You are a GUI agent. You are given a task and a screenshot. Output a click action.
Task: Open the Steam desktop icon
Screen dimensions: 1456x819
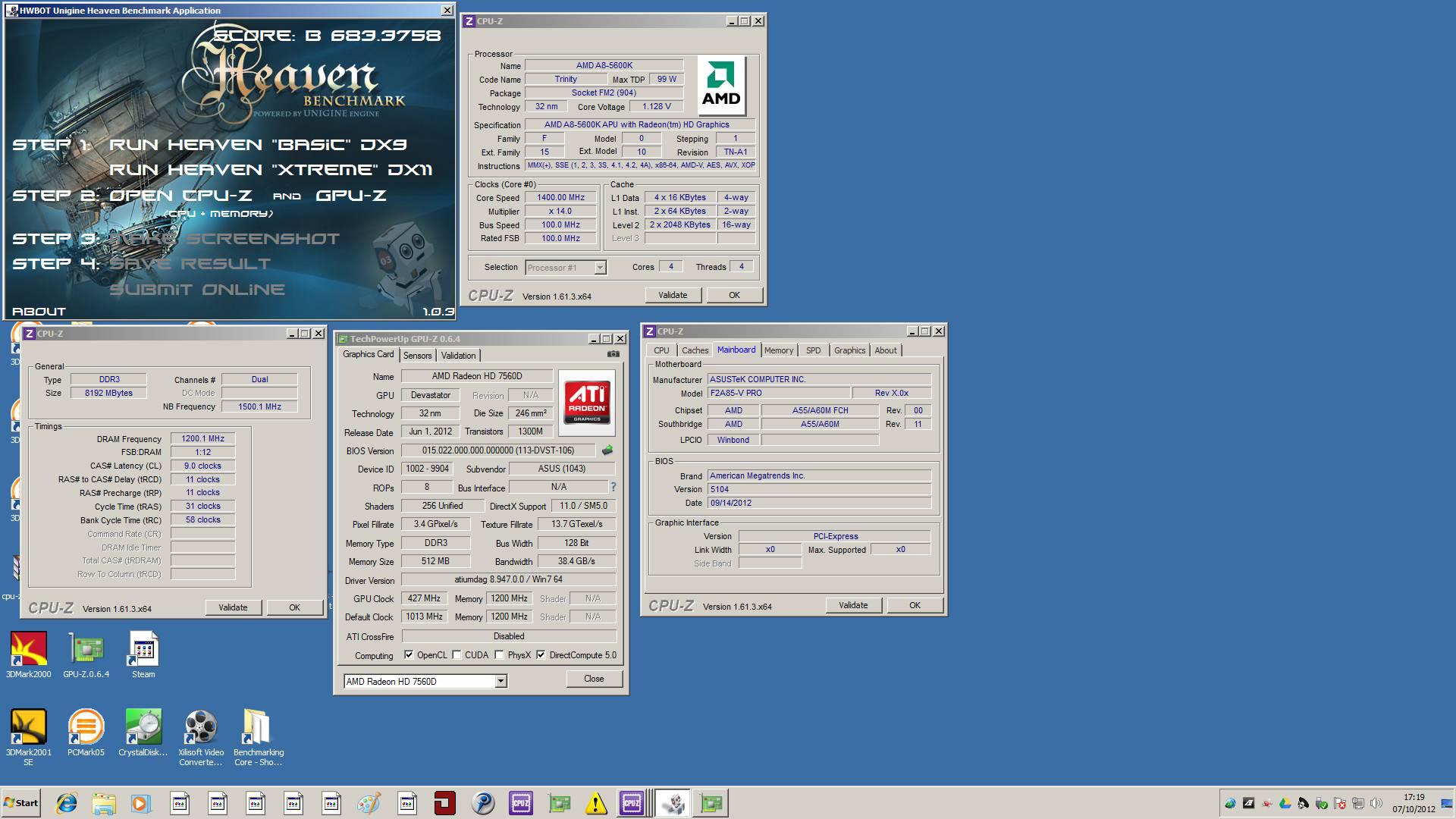pyautogui.click(x=143, y=655)
